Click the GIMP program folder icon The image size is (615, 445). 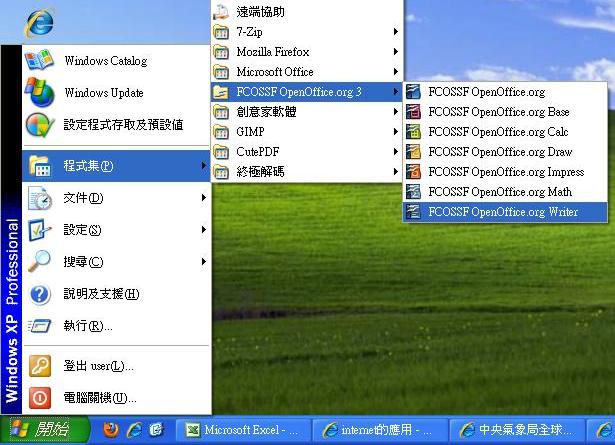click(221, 132)
